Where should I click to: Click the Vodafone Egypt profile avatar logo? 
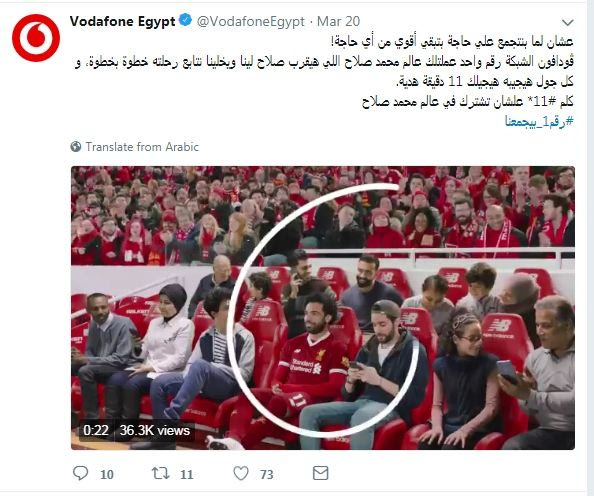(x=36, y=38)
